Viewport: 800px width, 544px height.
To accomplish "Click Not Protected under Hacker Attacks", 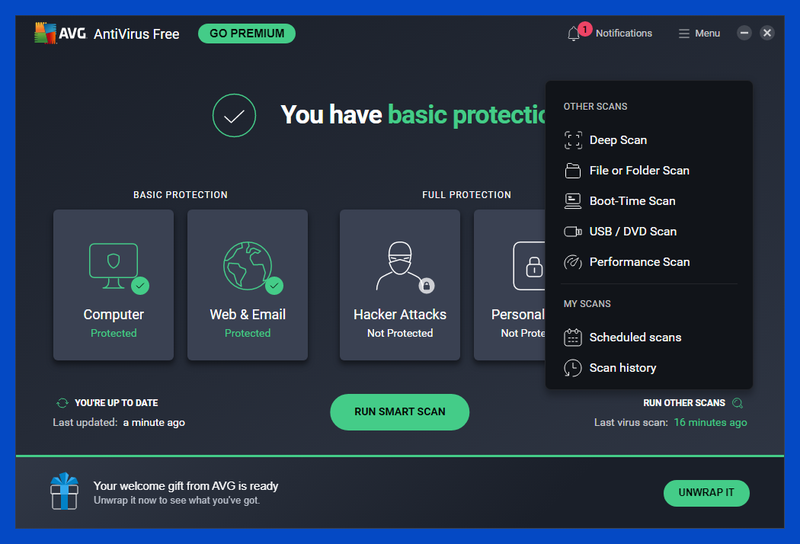I will (400, 333).
